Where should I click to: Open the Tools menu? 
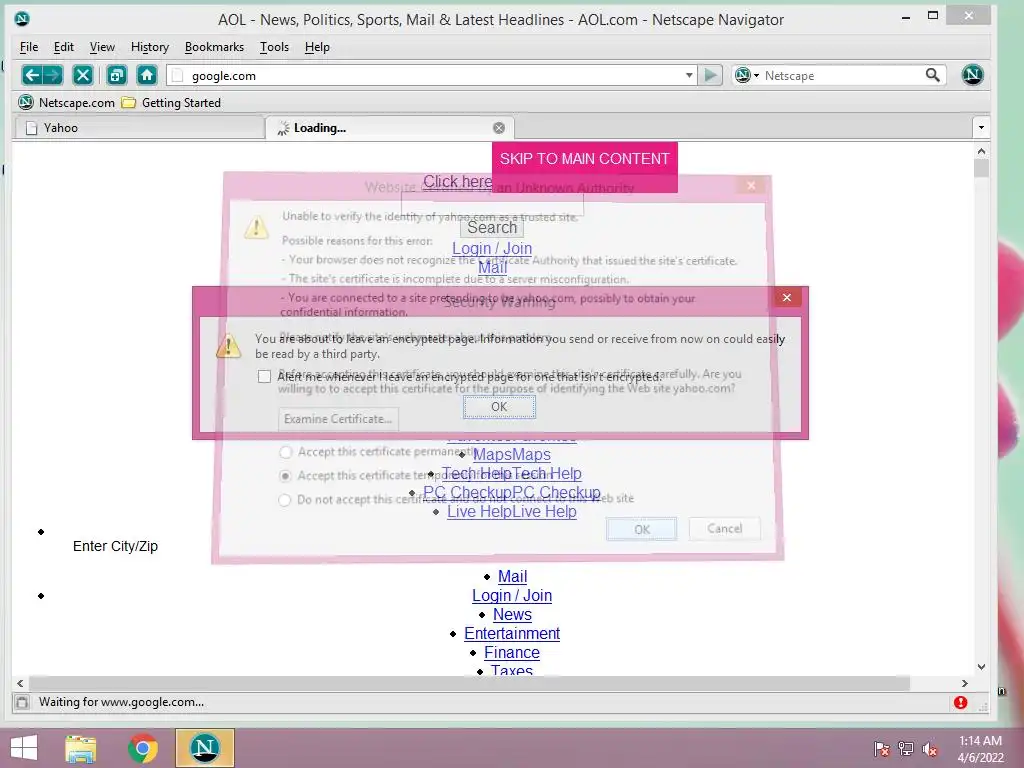click(x=274, y=47)
